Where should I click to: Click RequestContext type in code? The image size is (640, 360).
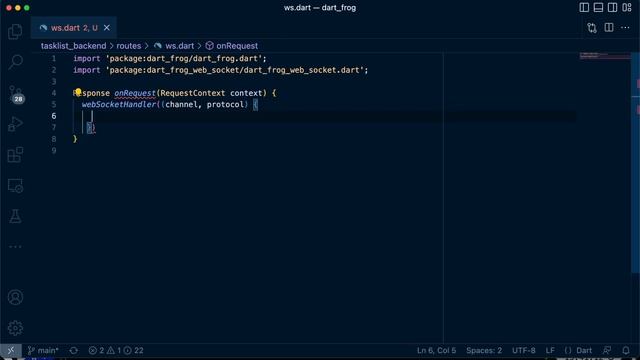tap(193, 93)
